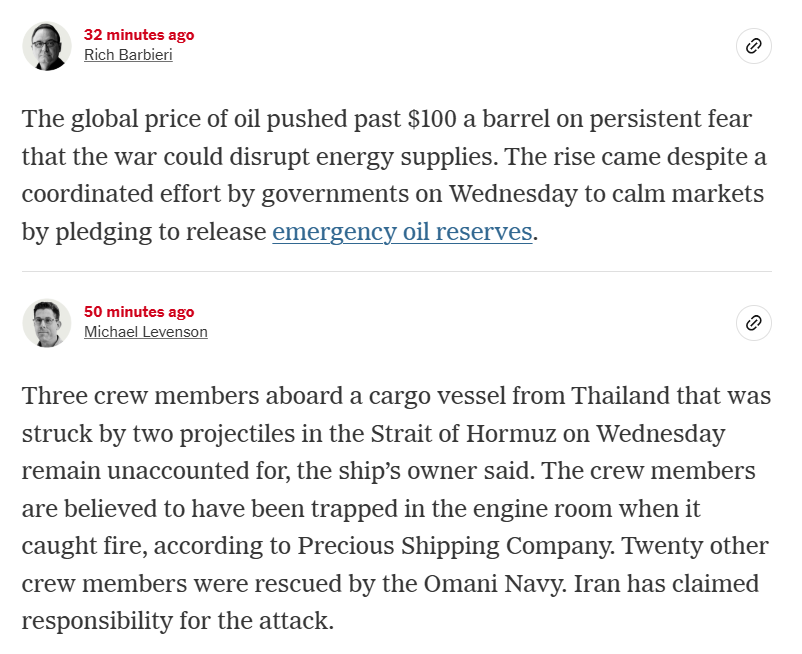Click Rich Barbieri's profile photo

47,46
